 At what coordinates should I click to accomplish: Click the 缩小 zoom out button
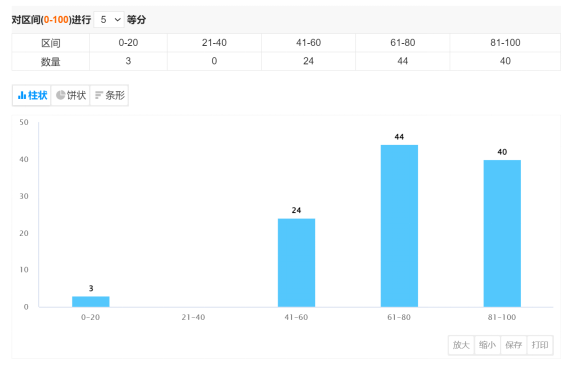pyautogui.click(x=488, y=345)
